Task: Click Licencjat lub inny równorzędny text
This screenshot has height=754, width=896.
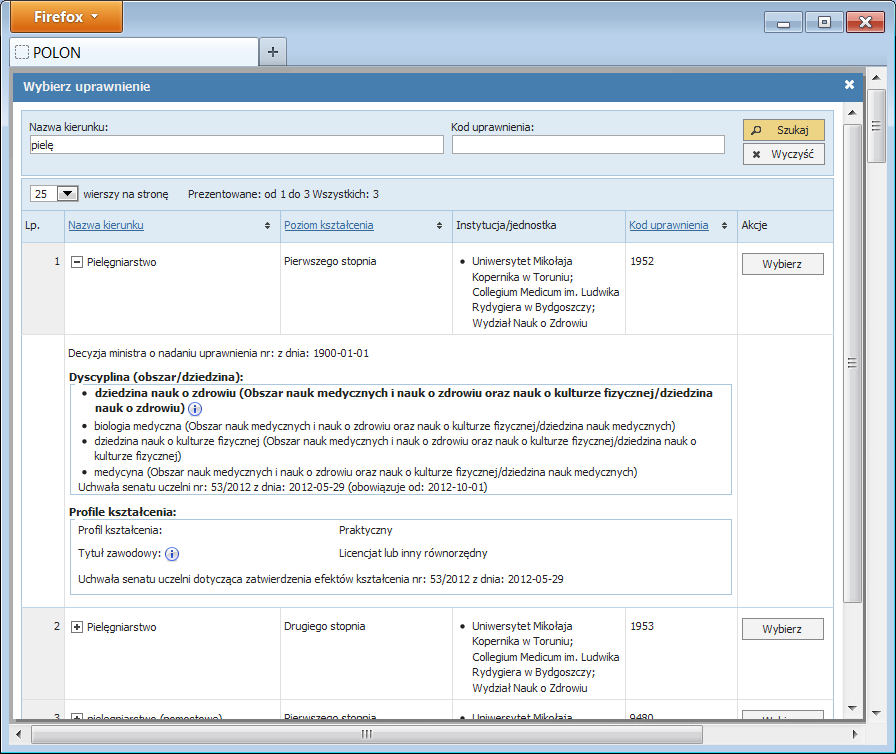Action: (x=413, y=553)
